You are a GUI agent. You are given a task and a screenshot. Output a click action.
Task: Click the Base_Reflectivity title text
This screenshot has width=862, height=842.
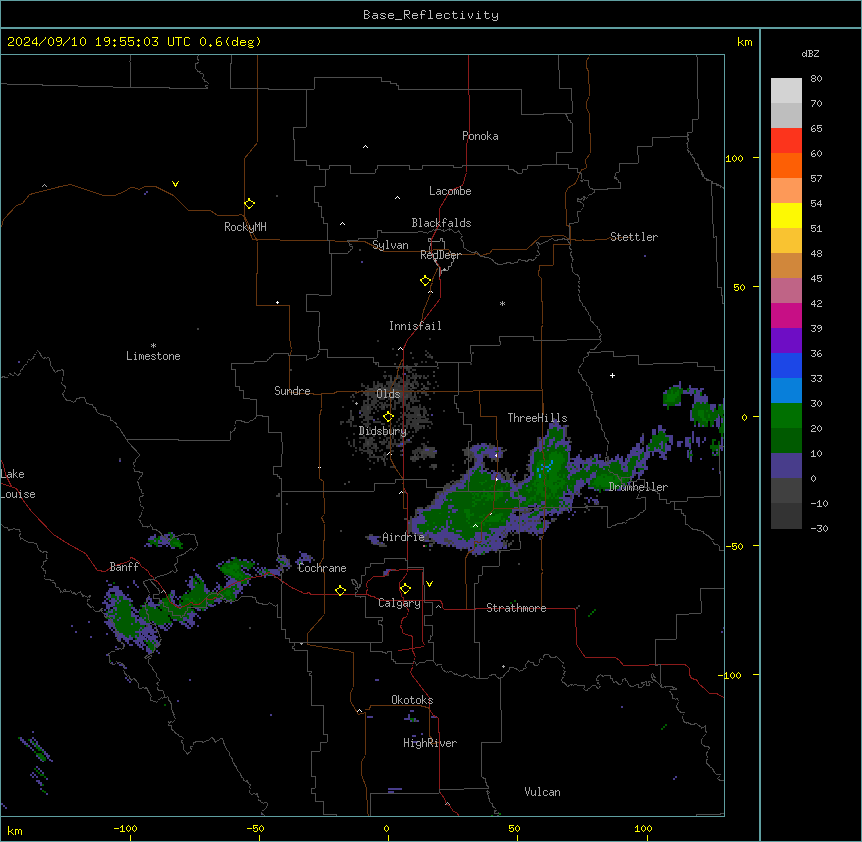(x=431, y=15)
